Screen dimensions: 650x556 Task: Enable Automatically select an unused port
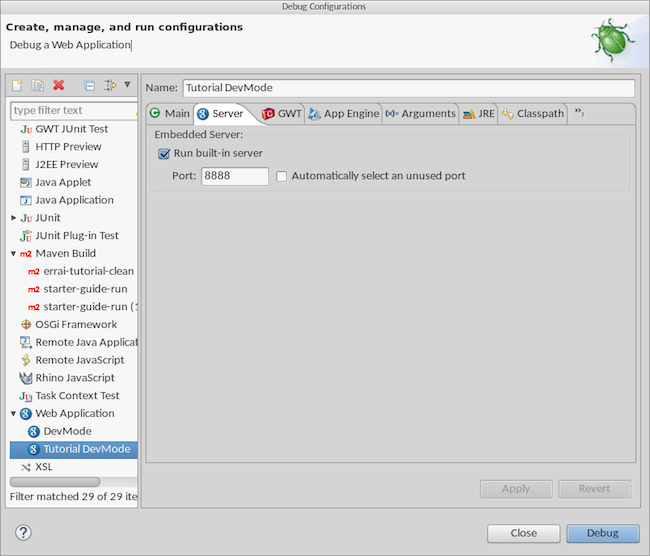click(x=281, y=177)
